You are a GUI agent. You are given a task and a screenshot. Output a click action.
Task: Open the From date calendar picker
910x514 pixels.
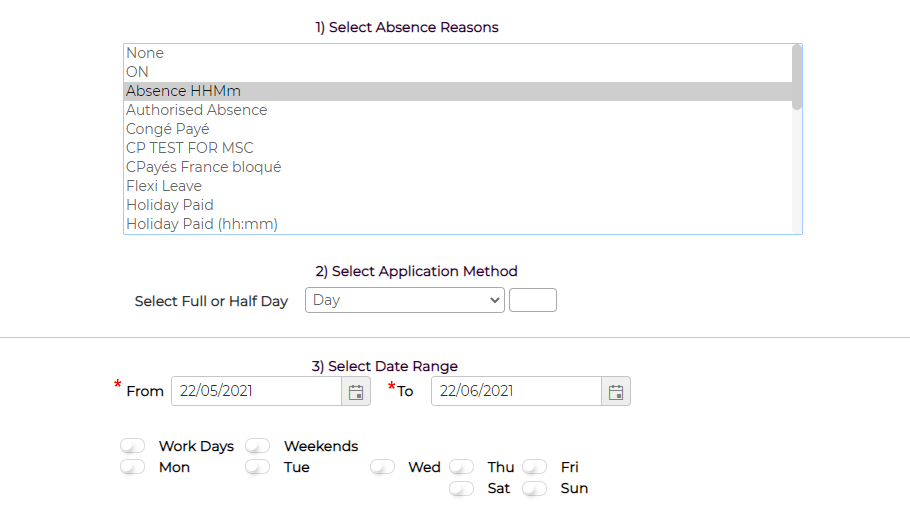(x=356, y=392)
